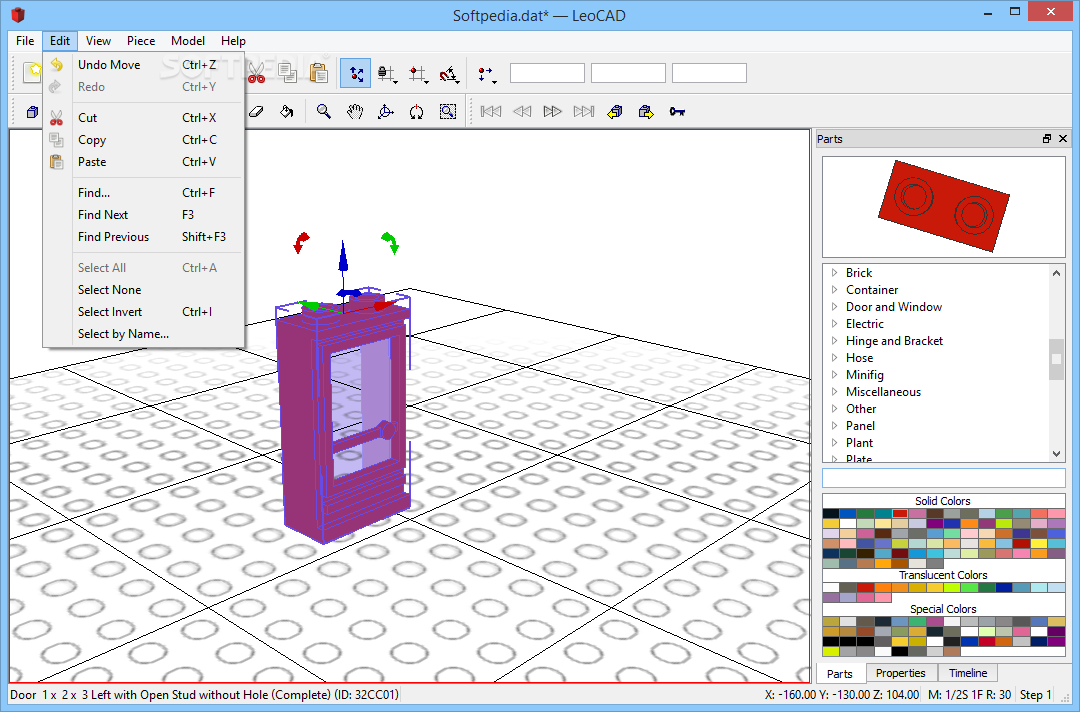
Task: Choose Paste from the Edit menu
Action: (x=143, y=162)
